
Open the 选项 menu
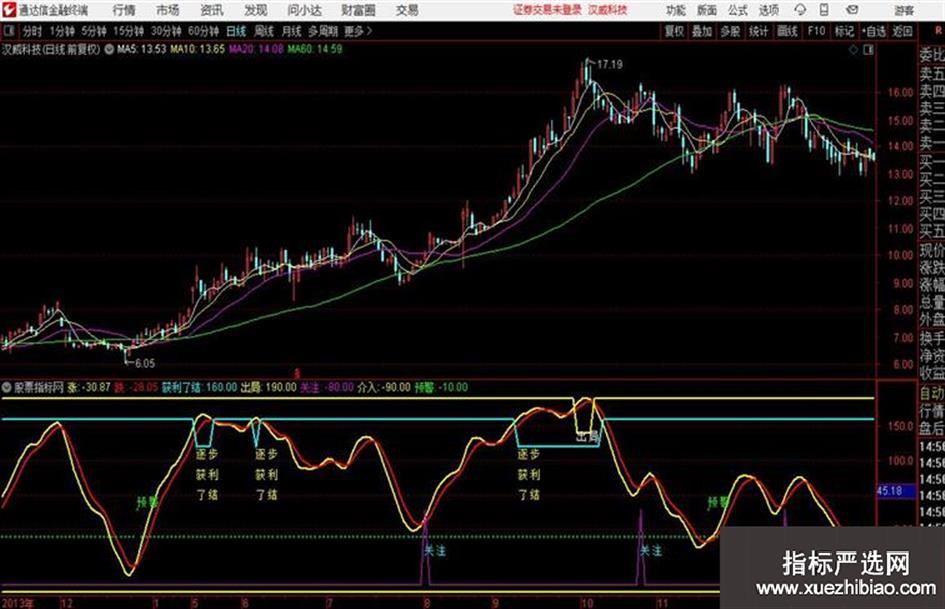pos(769,10)
